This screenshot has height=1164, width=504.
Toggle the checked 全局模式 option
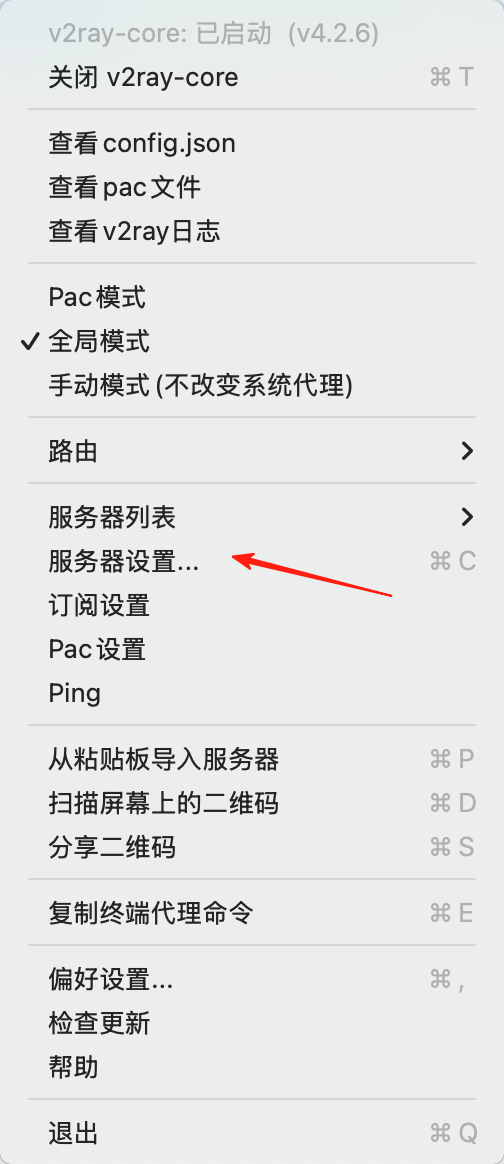click(x=252, y=341)
